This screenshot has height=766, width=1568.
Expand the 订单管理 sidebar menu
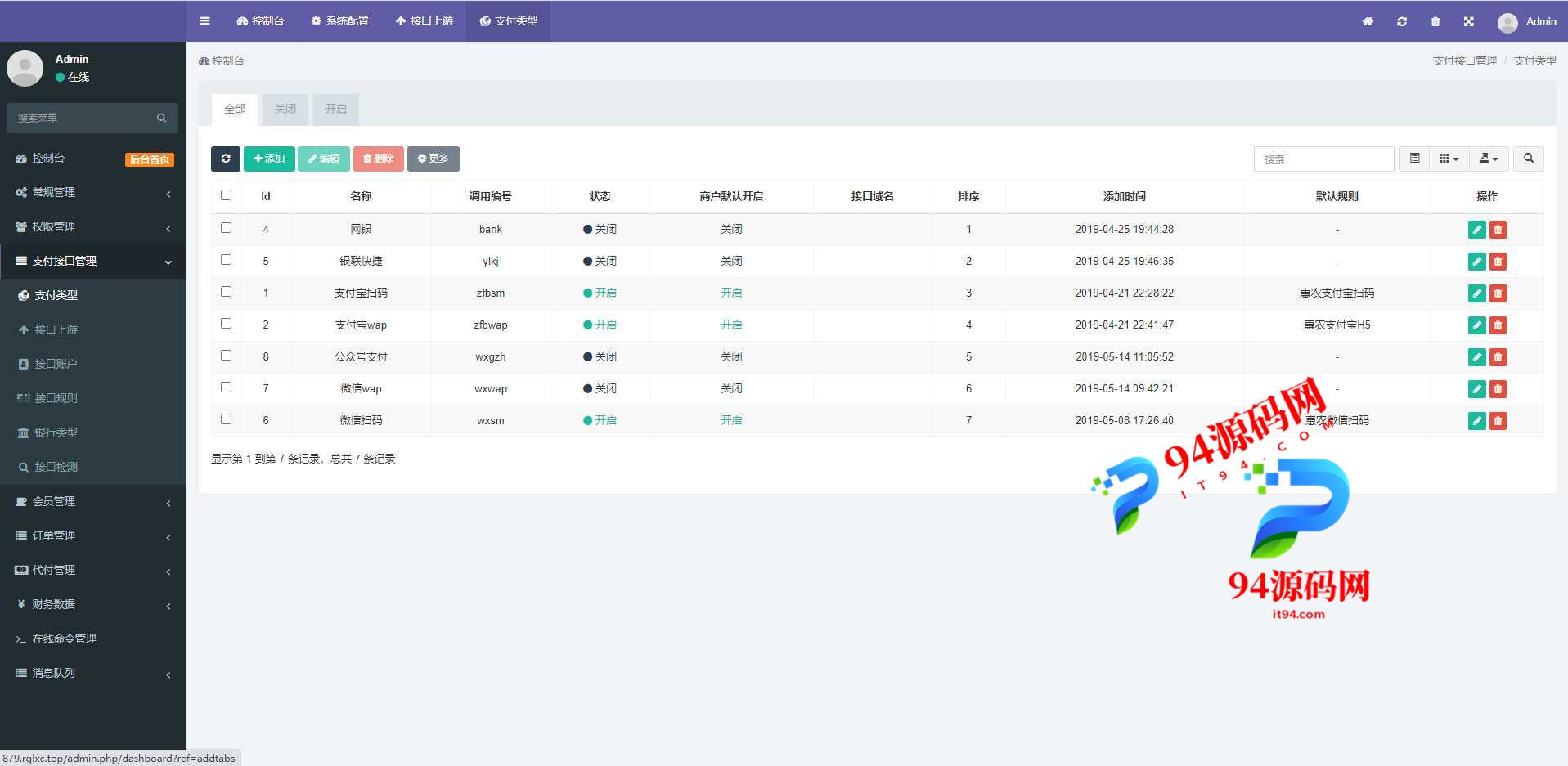click(x=93, y=536)
